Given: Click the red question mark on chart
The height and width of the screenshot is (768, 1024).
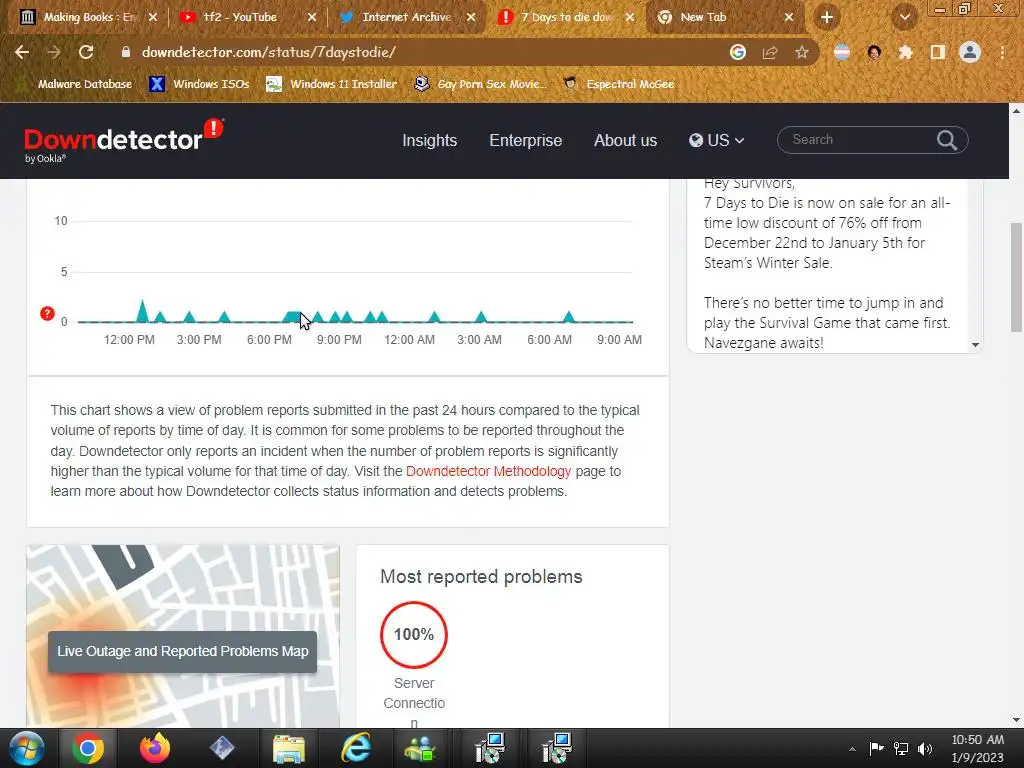Looking at the screenshot, I should [x=47, y=313].
